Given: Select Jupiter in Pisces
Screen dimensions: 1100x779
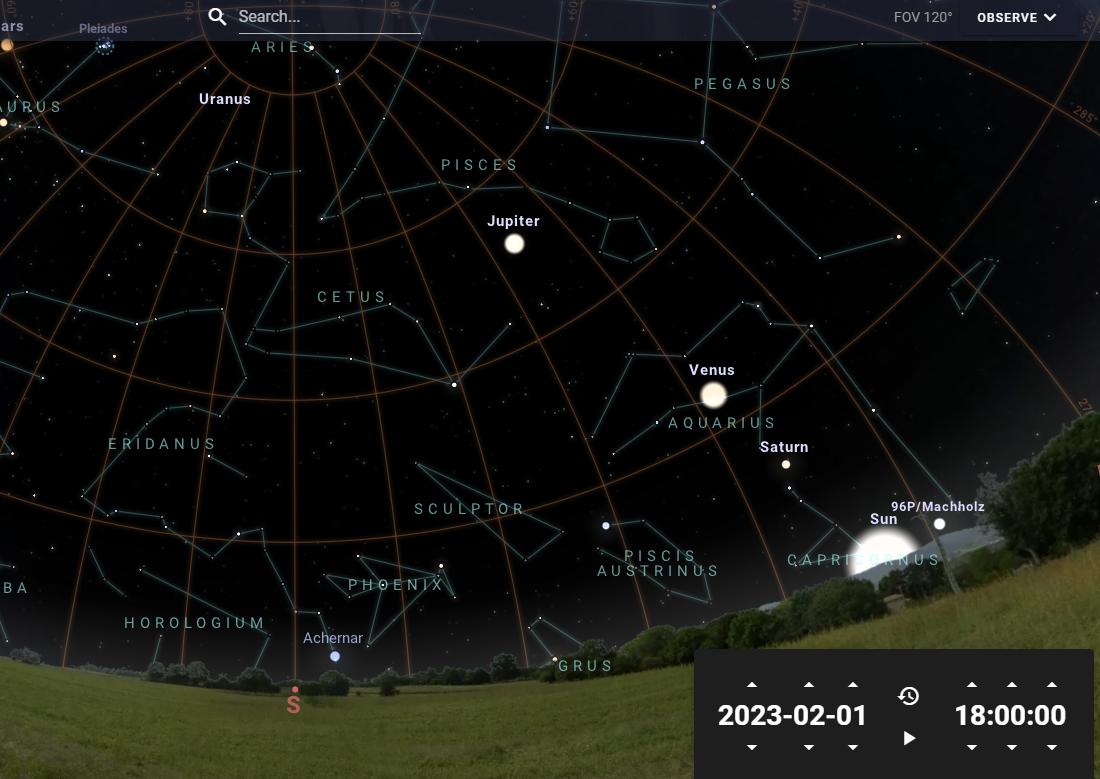Looking at the screenshot, I should click(513, 242).
